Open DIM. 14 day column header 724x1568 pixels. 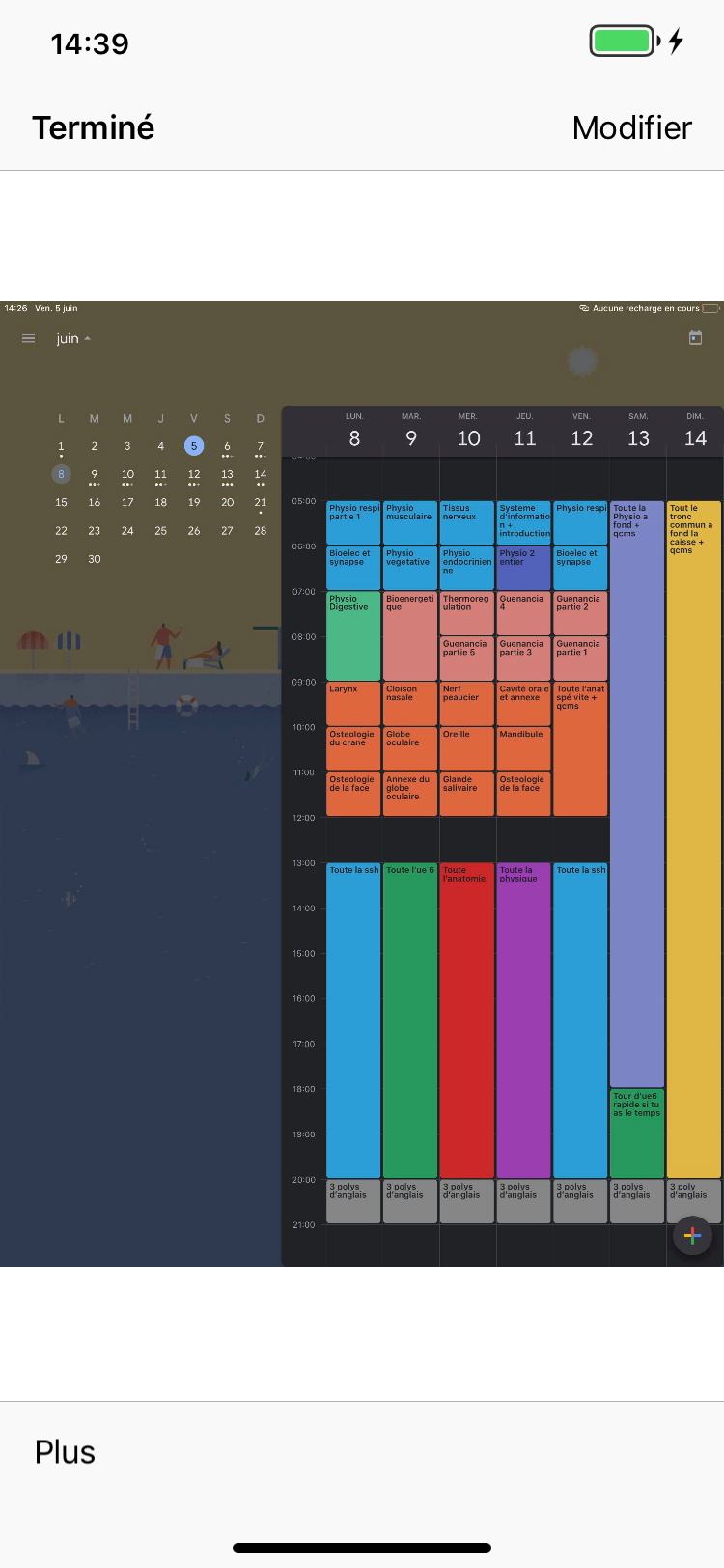[695, 431]
